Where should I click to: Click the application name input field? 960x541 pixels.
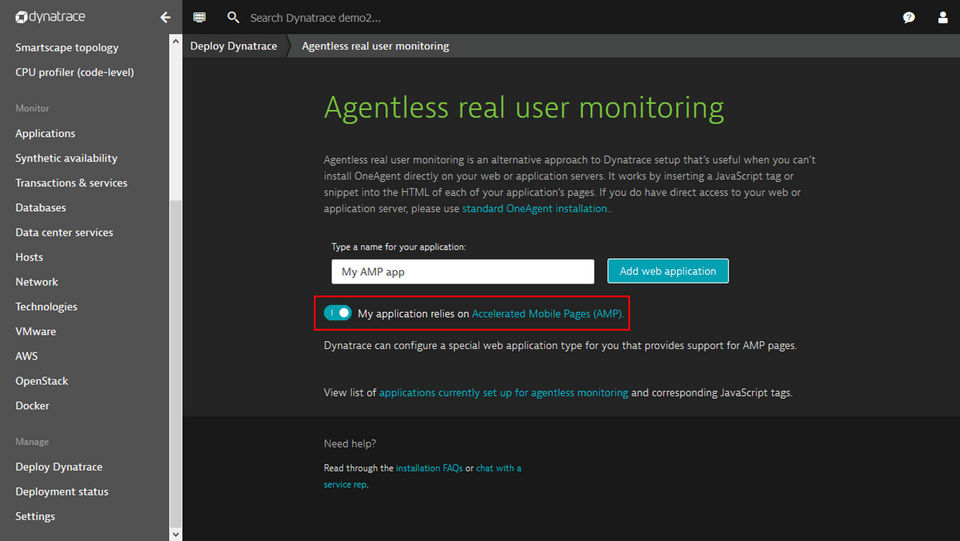(x=463, y=271)
